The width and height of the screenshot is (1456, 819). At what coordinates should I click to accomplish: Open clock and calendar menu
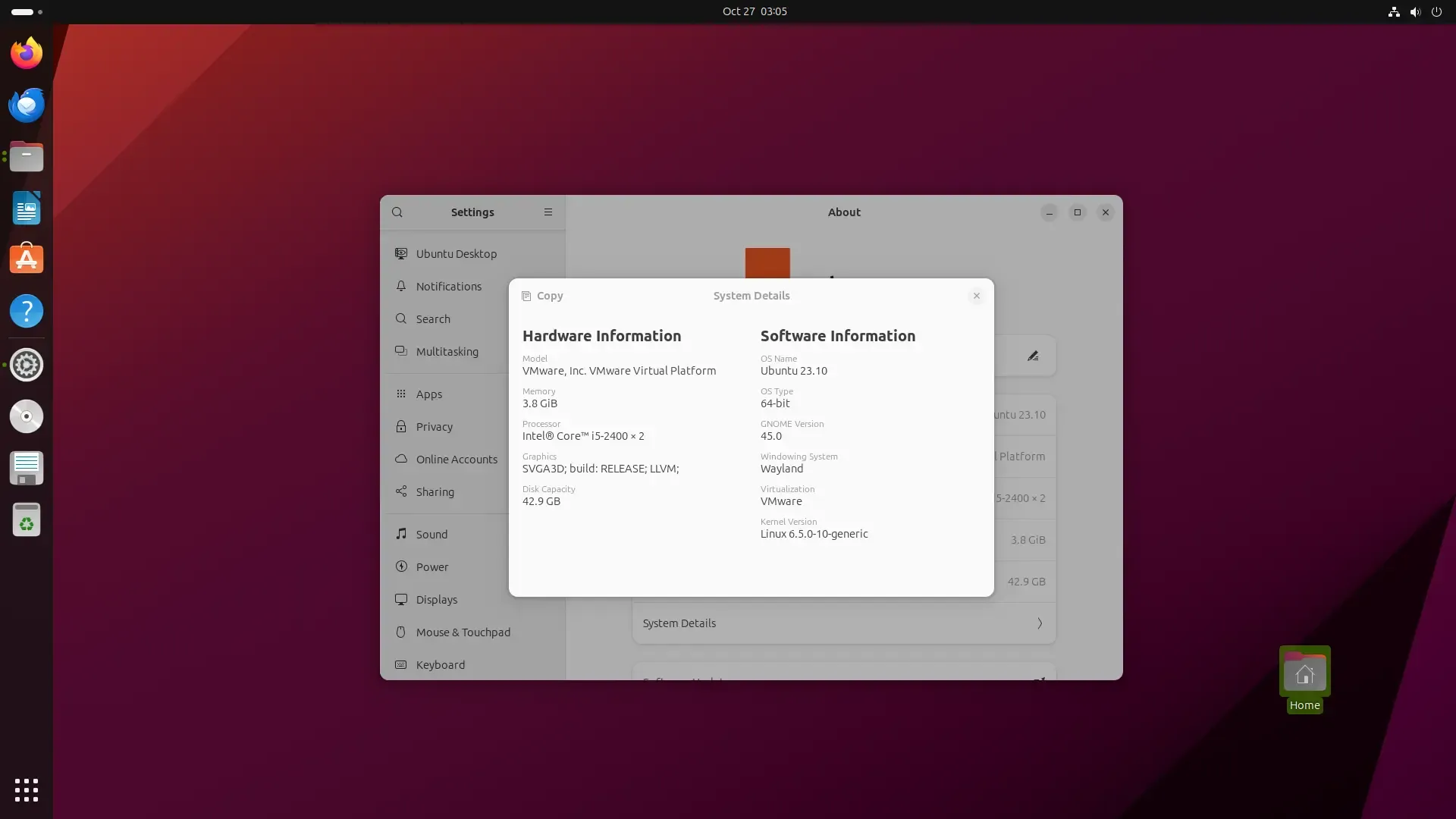(755, 11)
